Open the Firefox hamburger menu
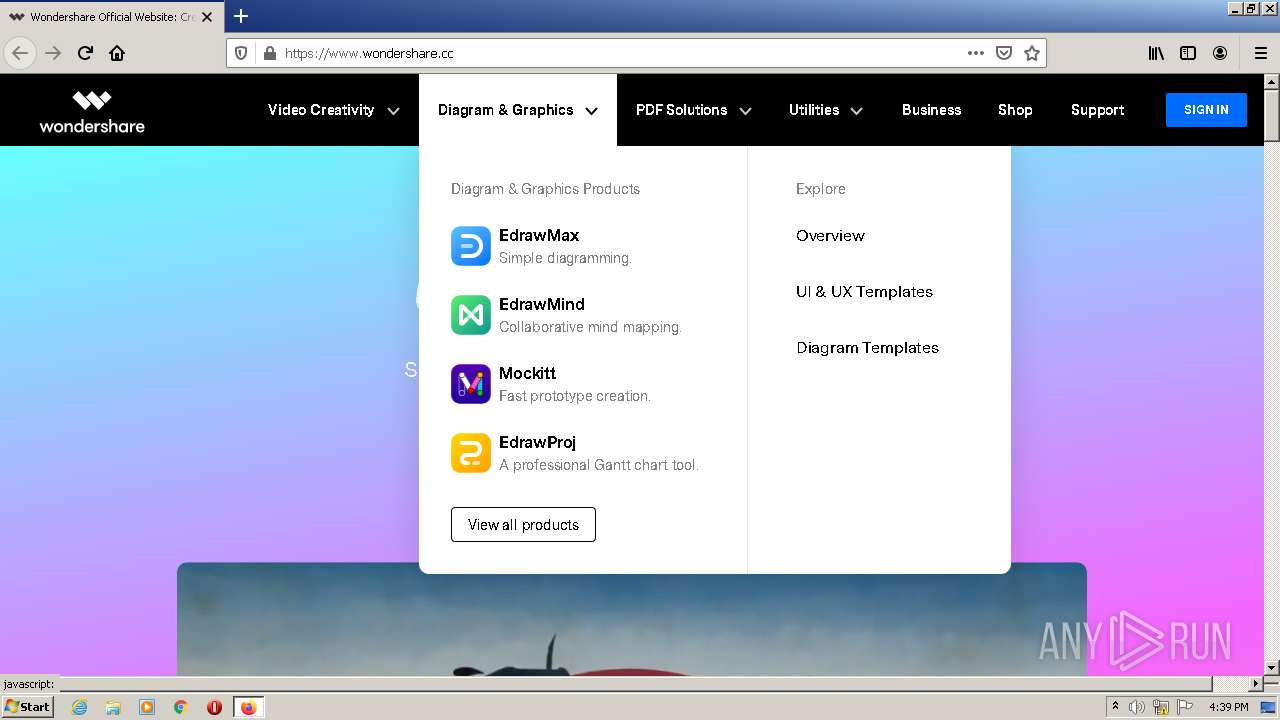 click(x=1261, y=53)
